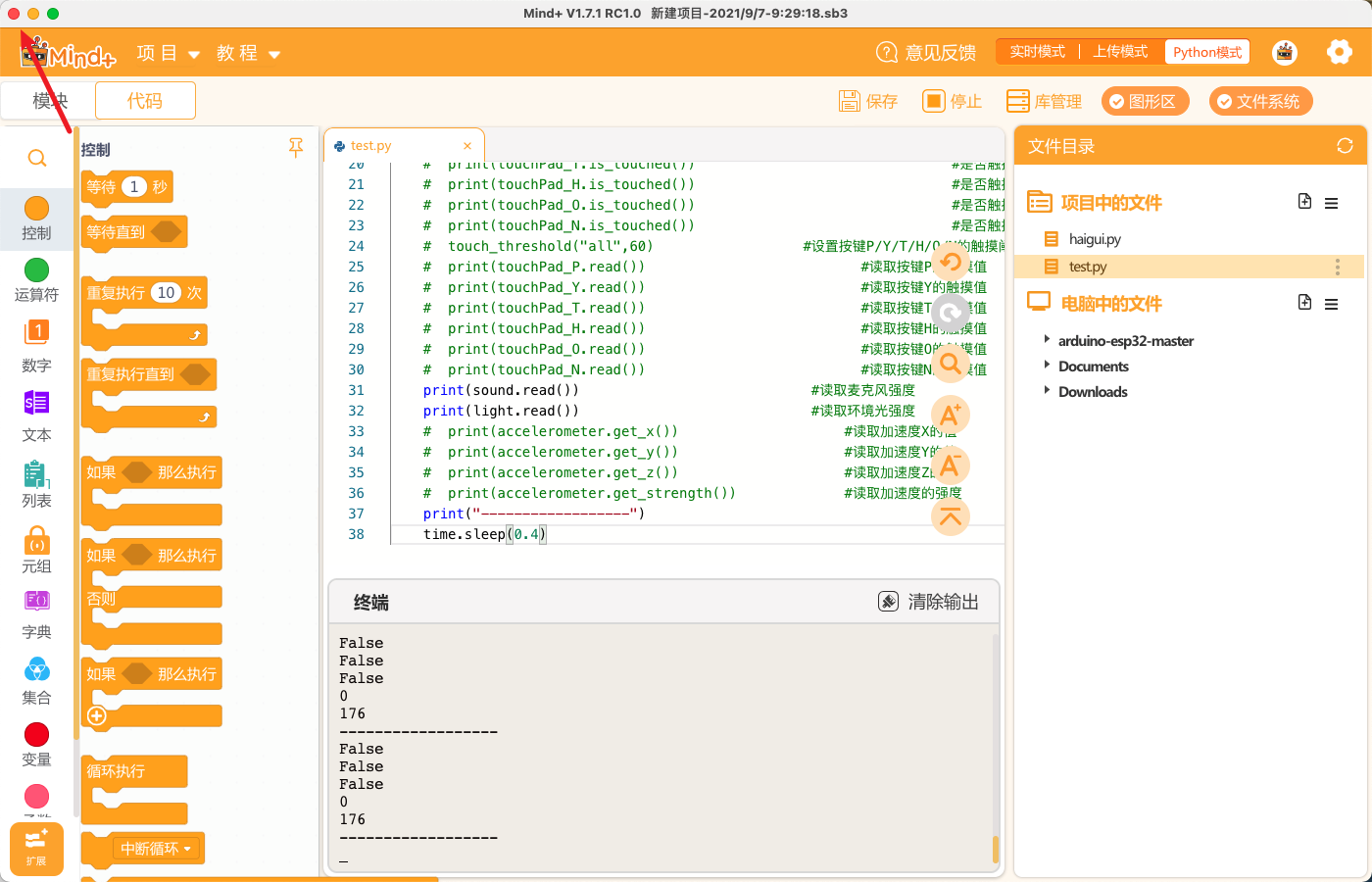The image size is (1372, 882).
Task: Add new file under 电脑中的文件
Action: [1304, 302]
